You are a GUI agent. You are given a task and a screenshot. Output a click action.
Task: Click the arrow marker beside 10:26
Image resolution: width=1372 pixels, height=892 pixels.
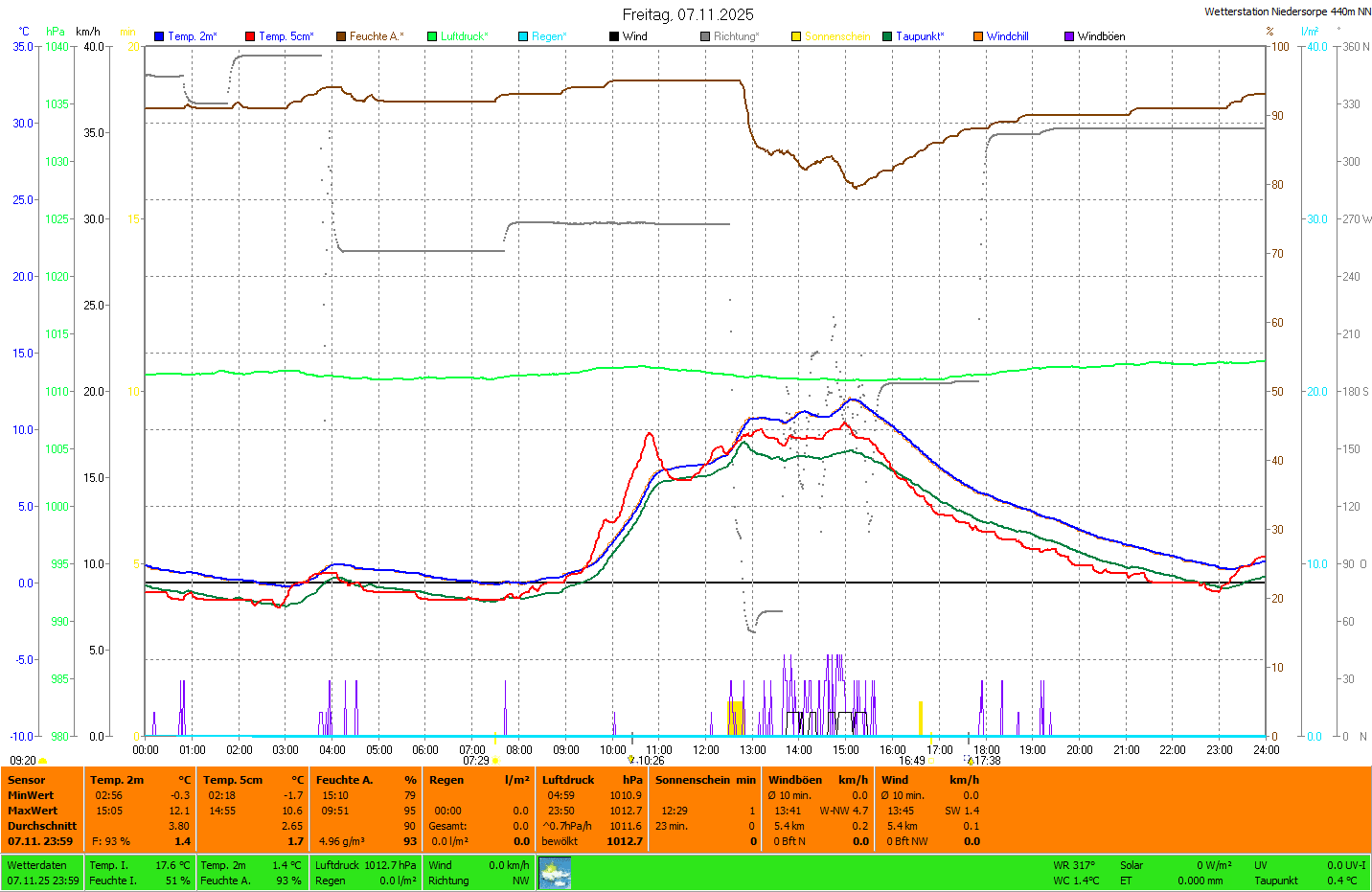pyautogui.click(x=630, y=760)
